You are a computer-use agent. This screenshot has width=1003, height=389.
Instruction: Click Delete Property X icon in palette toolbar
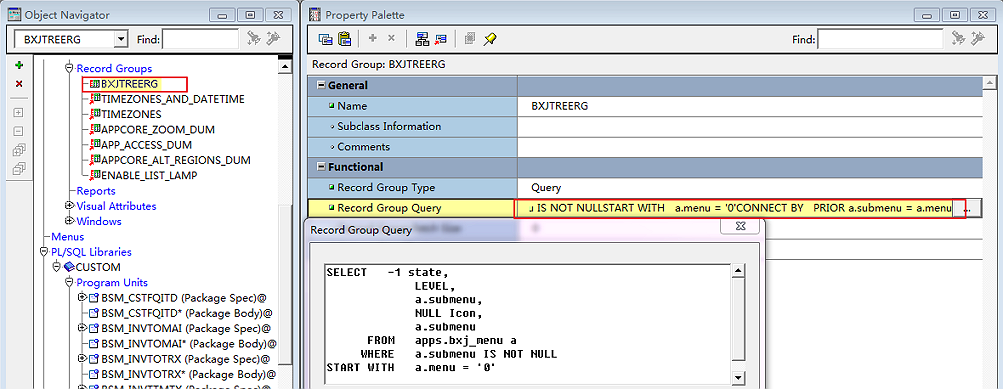click(391, 39)
